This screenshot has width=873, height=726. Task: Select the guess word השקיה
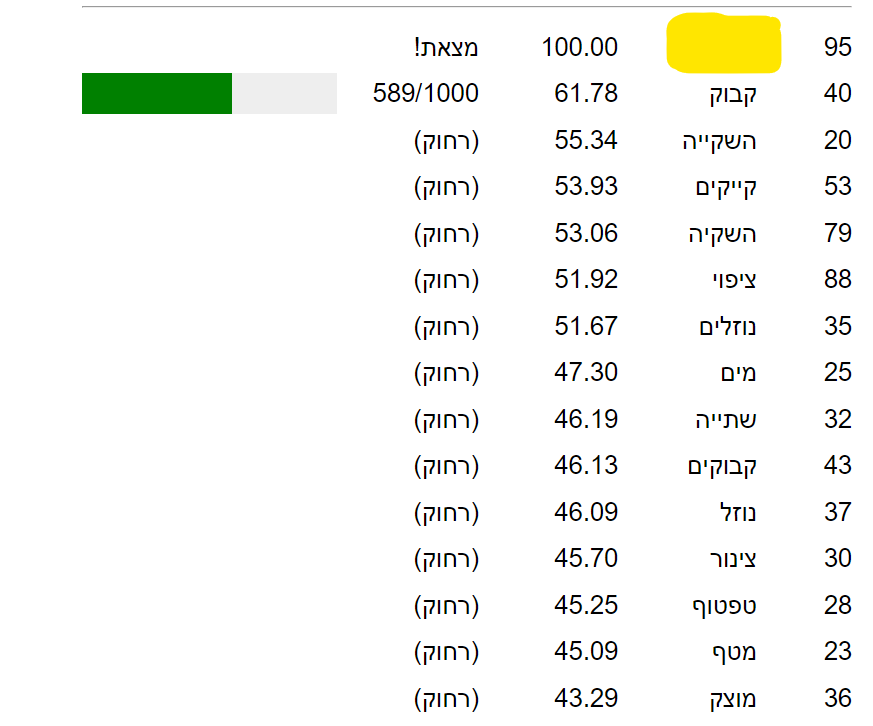click(x=723, y=234)
